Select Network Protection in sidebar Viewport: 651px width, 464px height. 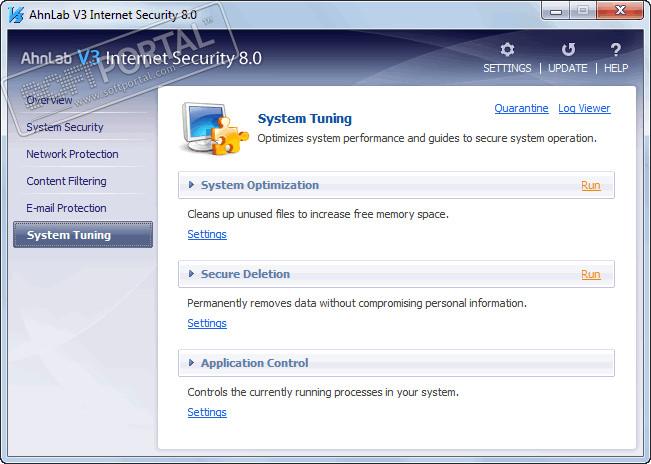72,154
